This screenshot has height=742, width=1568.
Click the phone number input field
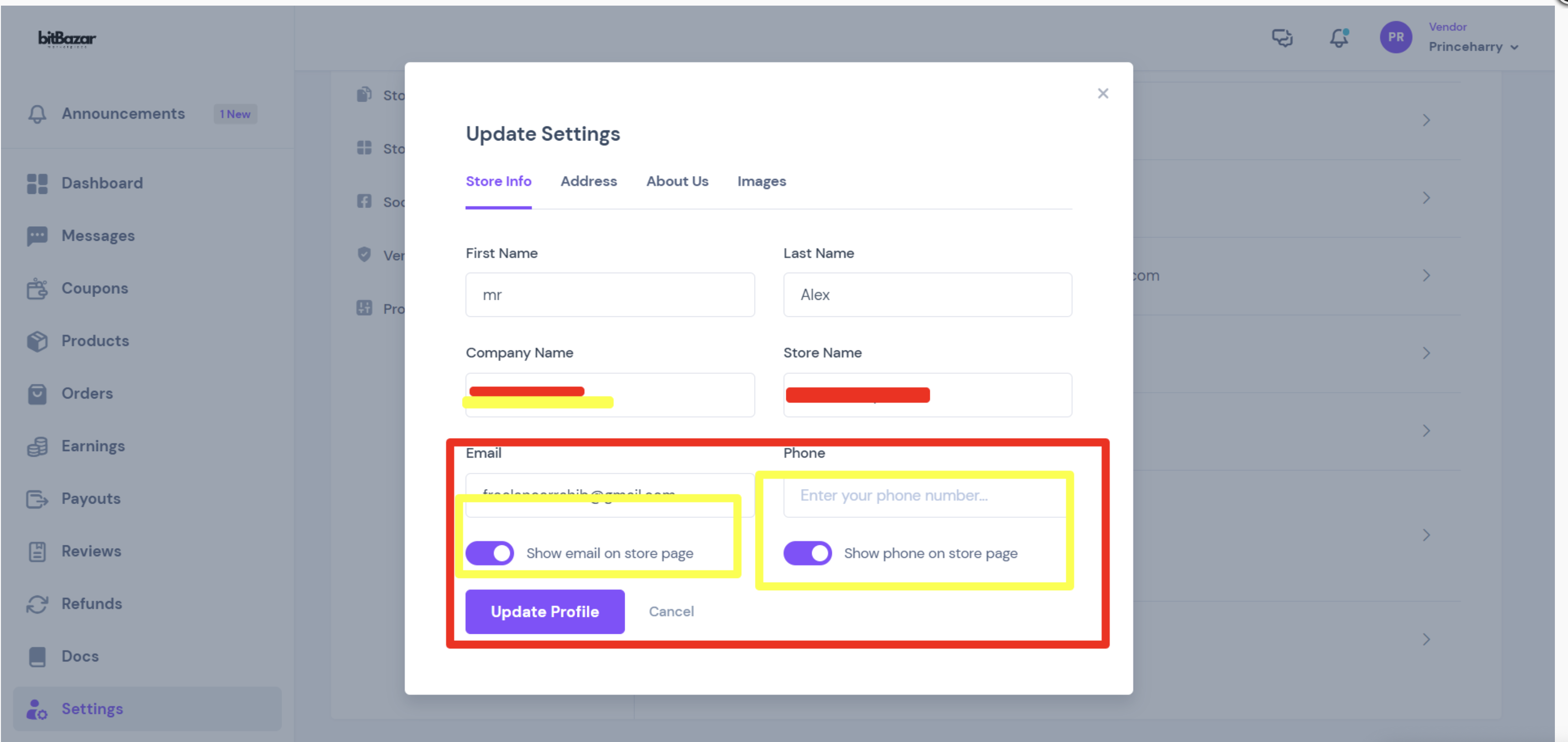927,495
